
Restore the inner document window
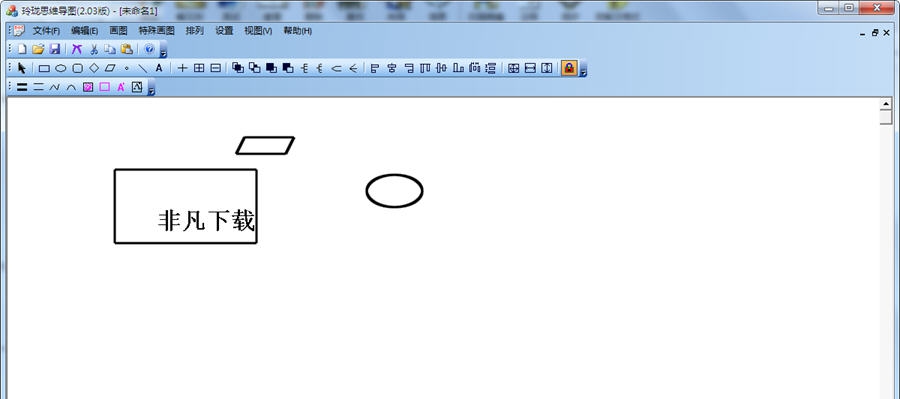(875, 33)
